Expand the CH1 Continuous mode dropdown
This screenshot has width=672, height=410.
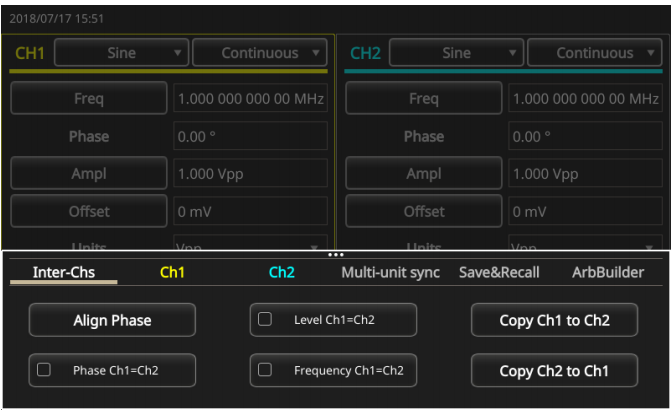[260, 53]
